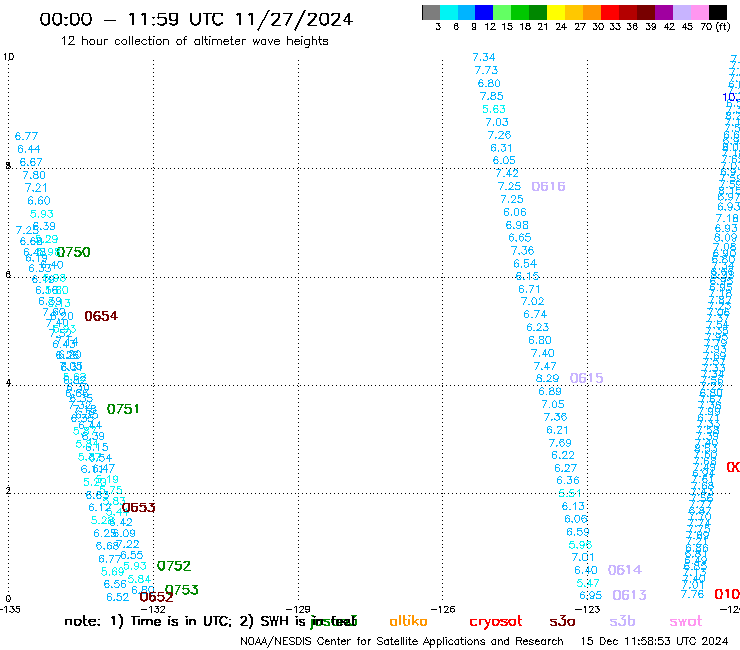Click the lavender swatch above the 45 label
Screen dimensions: 740x650
coord(681,12)
